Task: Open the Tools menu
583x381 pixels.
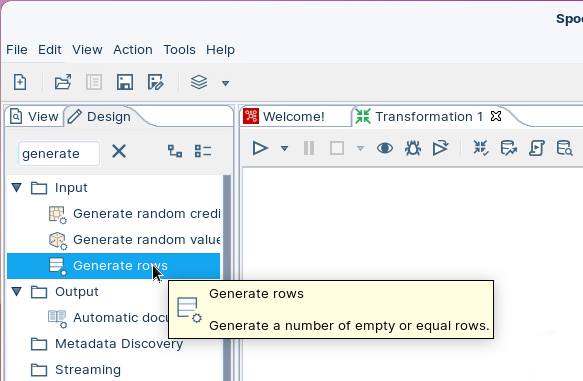Action: pyautogui.click(x=179, y=49)
